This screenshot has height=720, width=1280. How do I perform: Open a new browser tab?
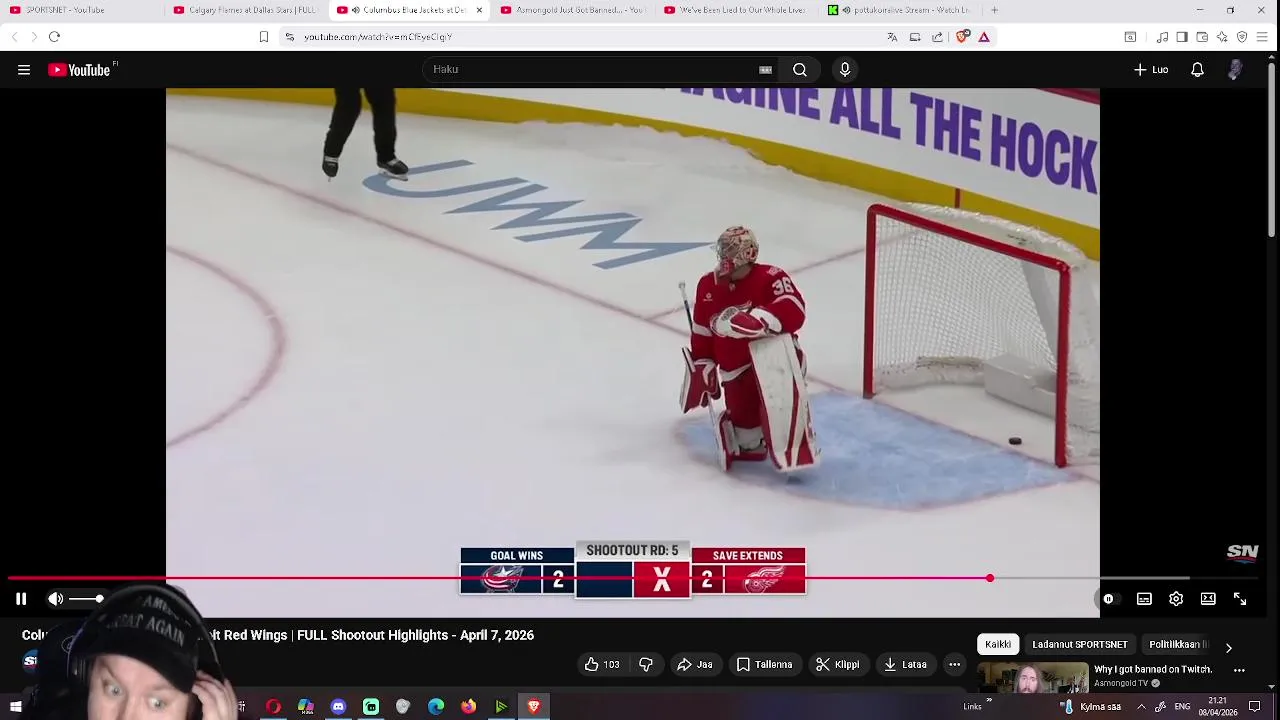coord(994,10)
